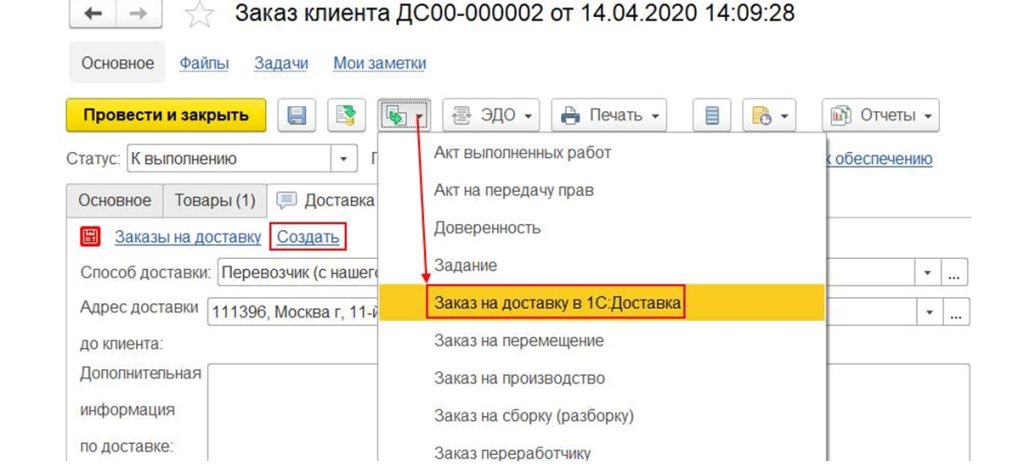The width and height of the screenshot is (1024, 472).
Task: Click the red icon beside Заказы на доставку
Action: 91,237
